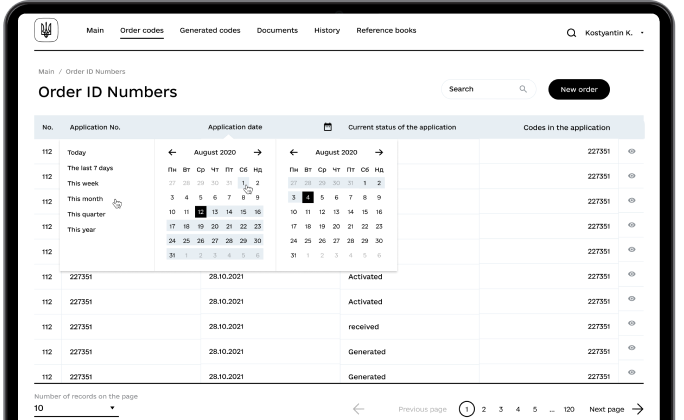Open the Main tab
This screenshot has height=420, width=684.
click(95, 30)
